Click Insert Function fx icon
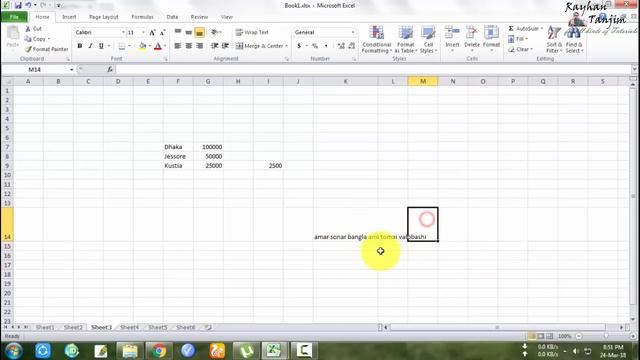This screenshot has width=640, height=360. tap(110, 69)
